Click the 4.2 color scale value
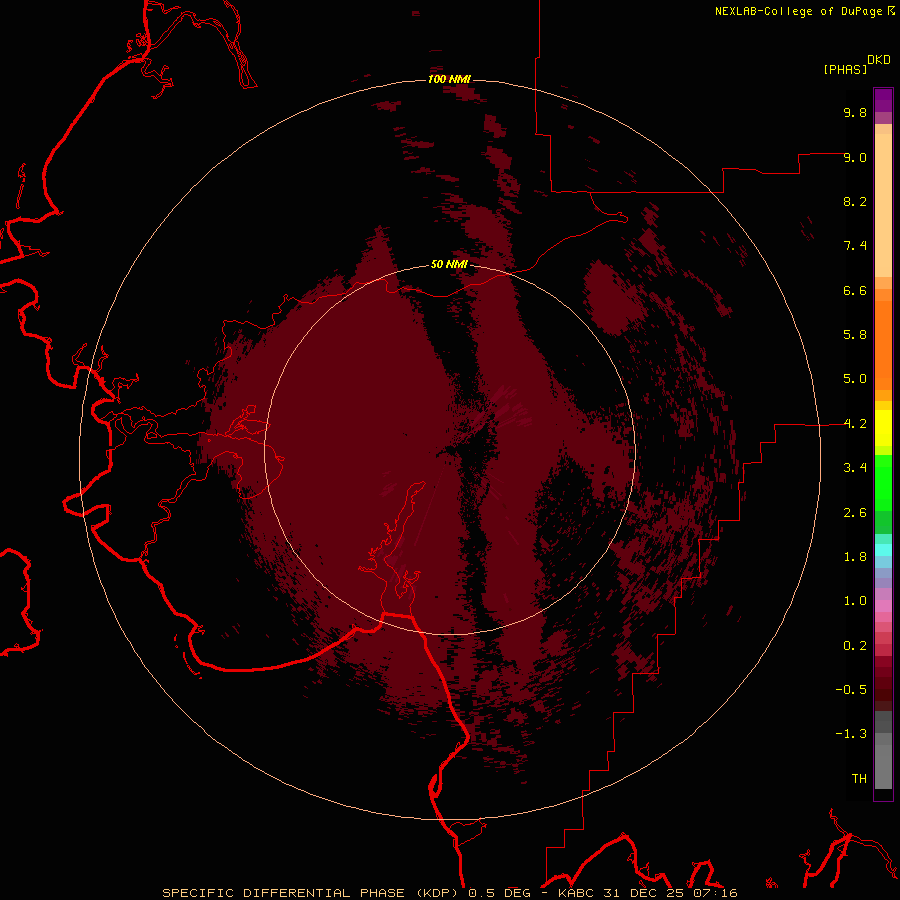The image size is (900, 900). [x=855, y=424]
